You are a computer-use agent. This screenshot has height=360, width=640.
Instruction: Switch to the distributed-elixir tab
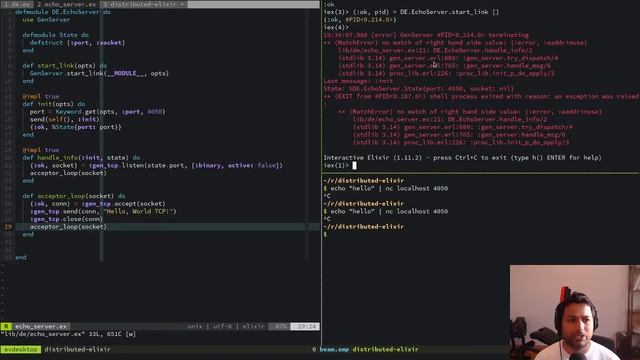[x=143, y=4]
